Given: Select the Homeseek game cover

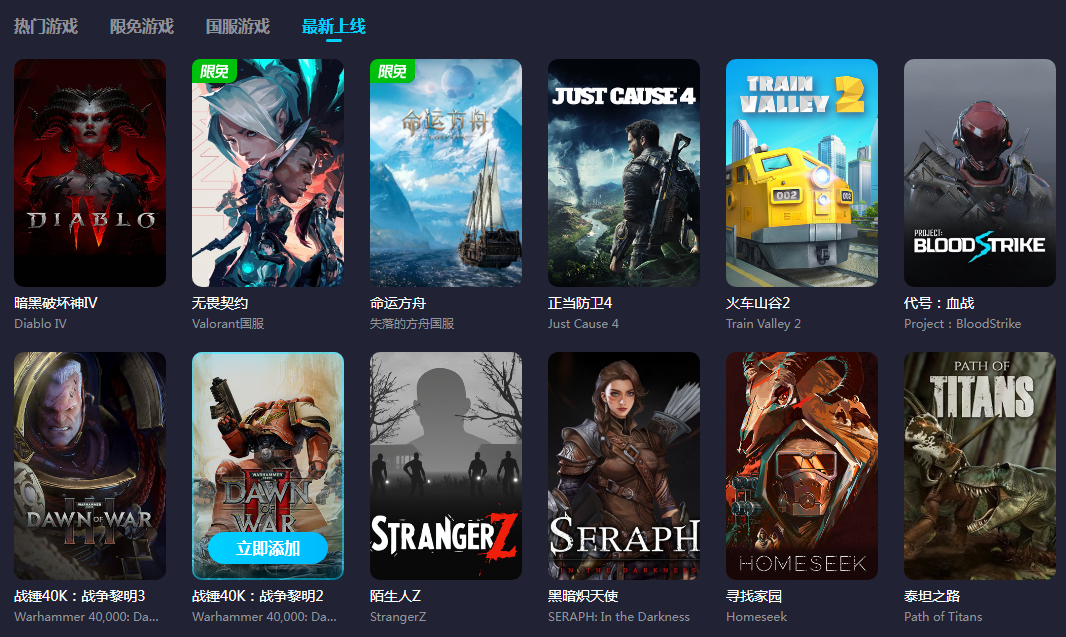Looking at the screenshot, I should point(802,466).
